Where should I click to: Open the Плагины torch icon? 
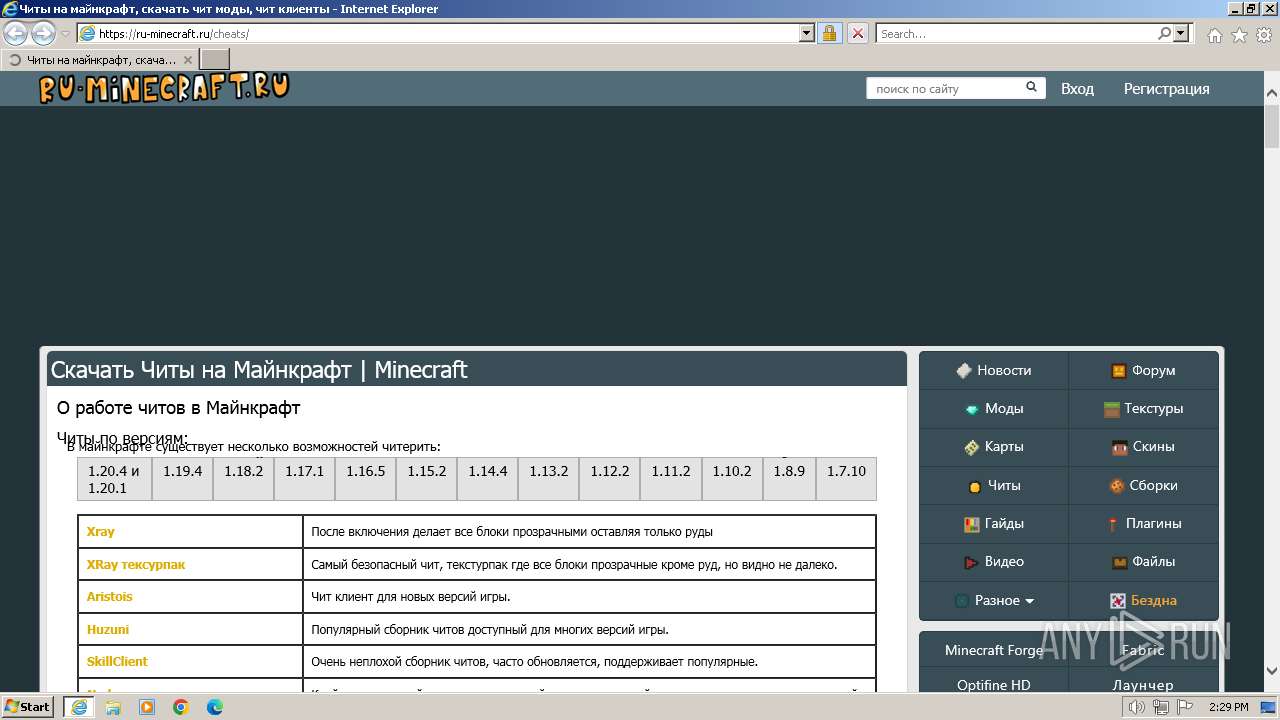[x=1113, y=524]
